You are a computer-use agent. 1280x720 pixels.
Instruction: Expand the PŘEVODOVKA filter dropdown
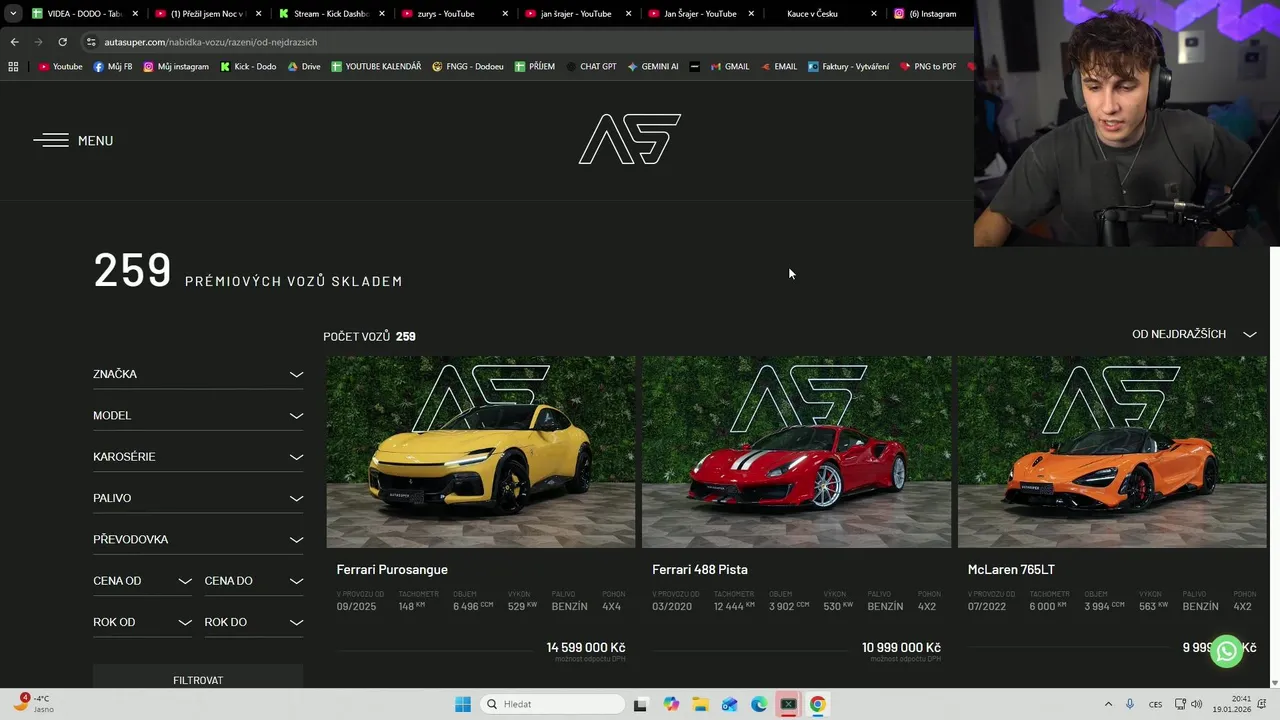tap(198, 539)
